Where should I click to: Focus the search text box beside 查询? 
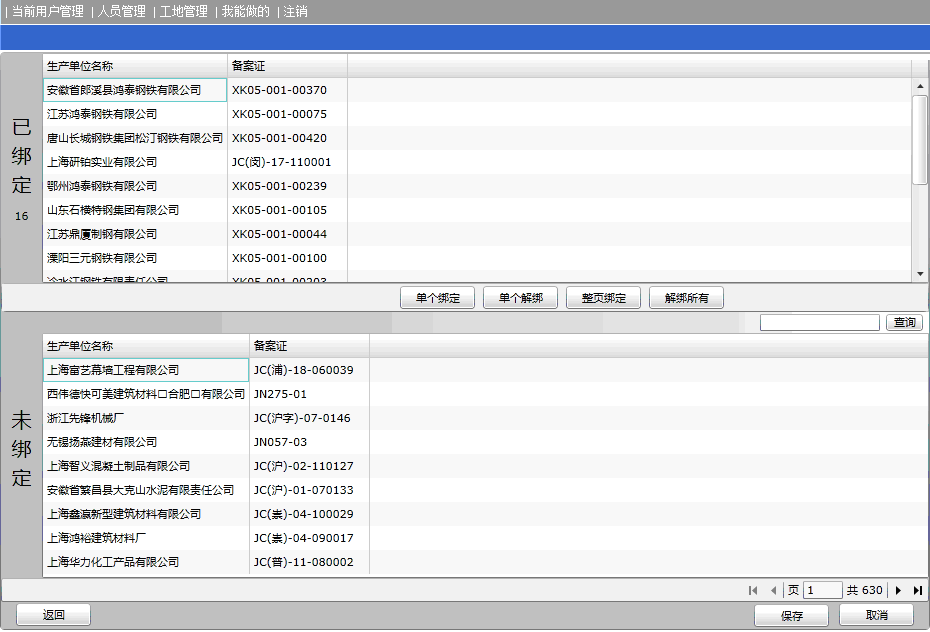(x=820, y=323)
